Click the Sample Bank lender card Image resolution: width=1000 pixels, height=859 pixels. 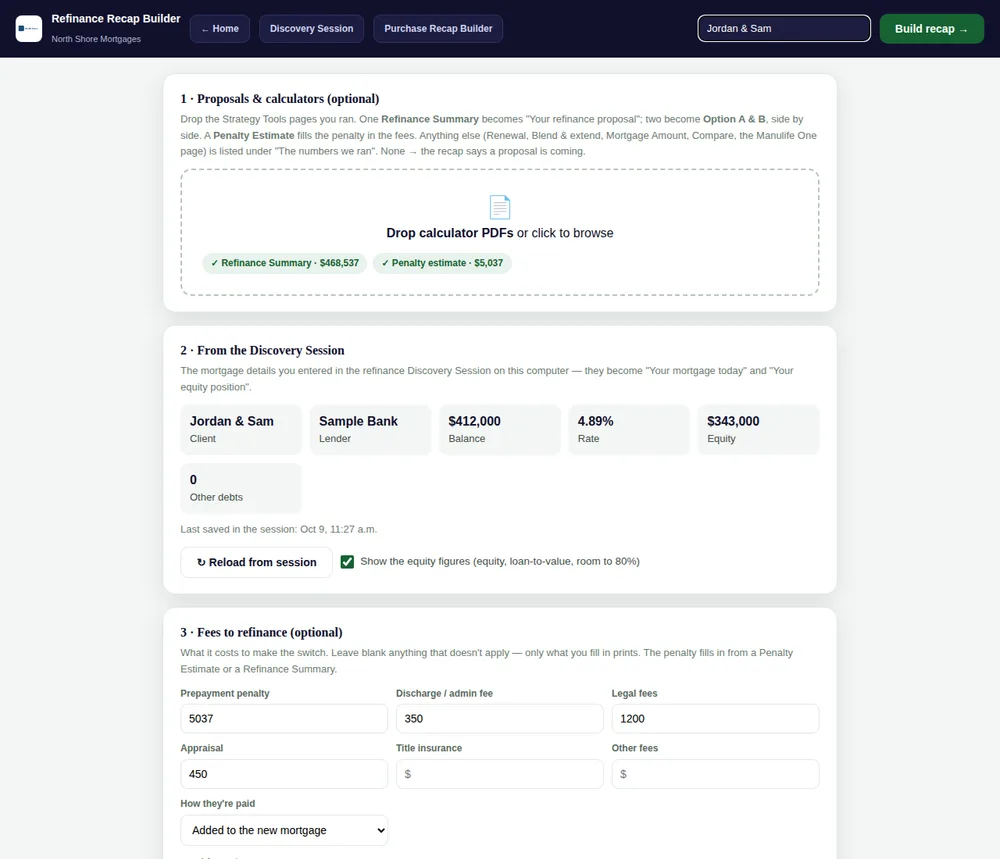[x=370, y=429]
